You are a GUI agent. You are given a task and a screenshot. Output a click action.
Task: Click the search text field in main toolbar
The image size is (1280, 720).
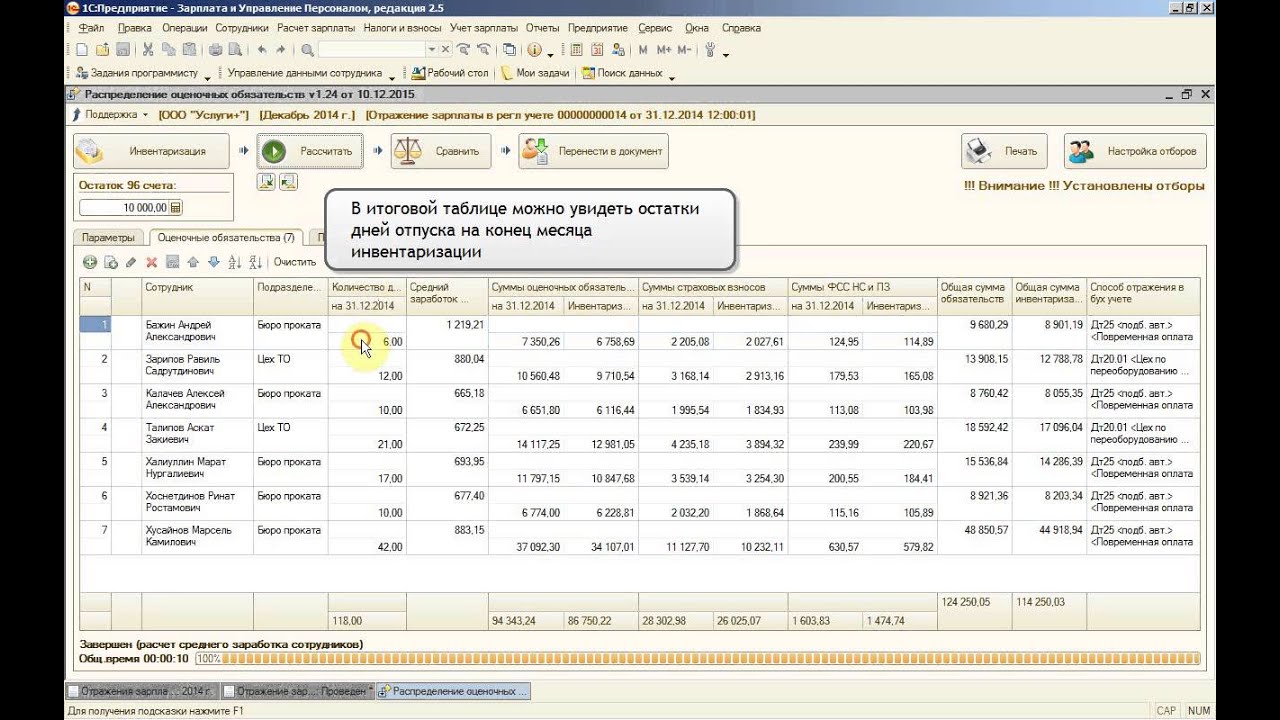(372, 50)
